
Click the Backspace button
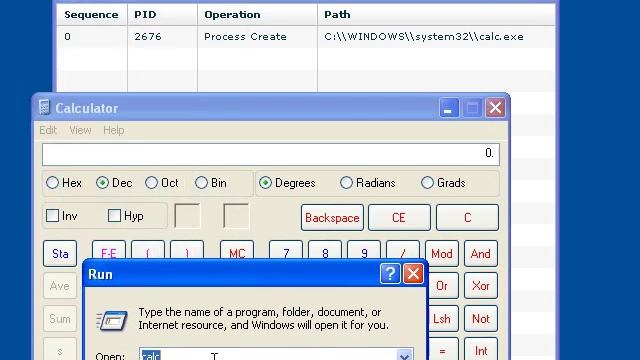point(332,218)
